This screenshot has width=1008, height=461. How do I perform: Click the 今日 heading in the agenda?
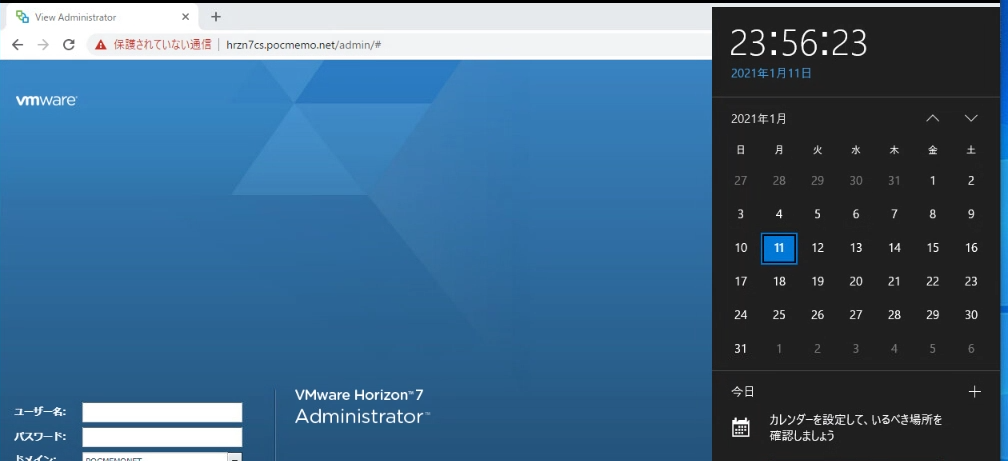coord(742,392)
